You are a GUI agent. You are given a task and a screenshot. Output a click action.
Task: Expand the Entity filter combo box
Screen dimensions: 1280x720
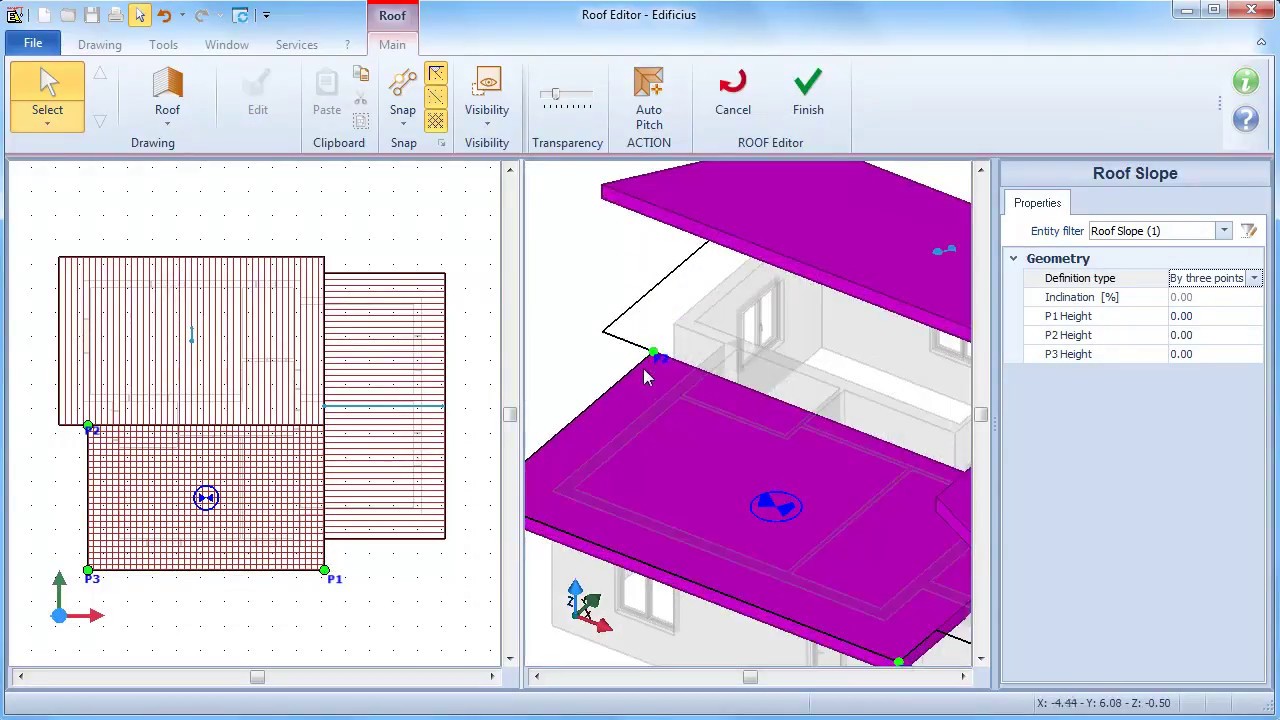[1224, 231]
